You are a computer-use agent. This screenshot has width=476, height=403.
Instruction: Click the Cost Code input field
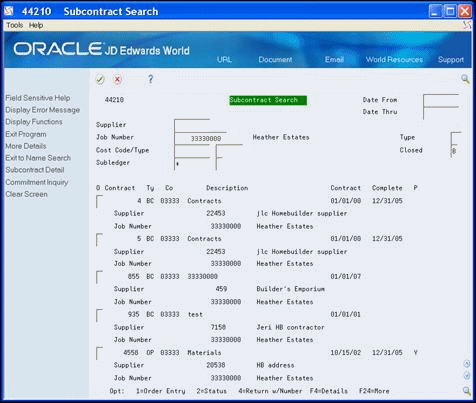coord(192,151)
